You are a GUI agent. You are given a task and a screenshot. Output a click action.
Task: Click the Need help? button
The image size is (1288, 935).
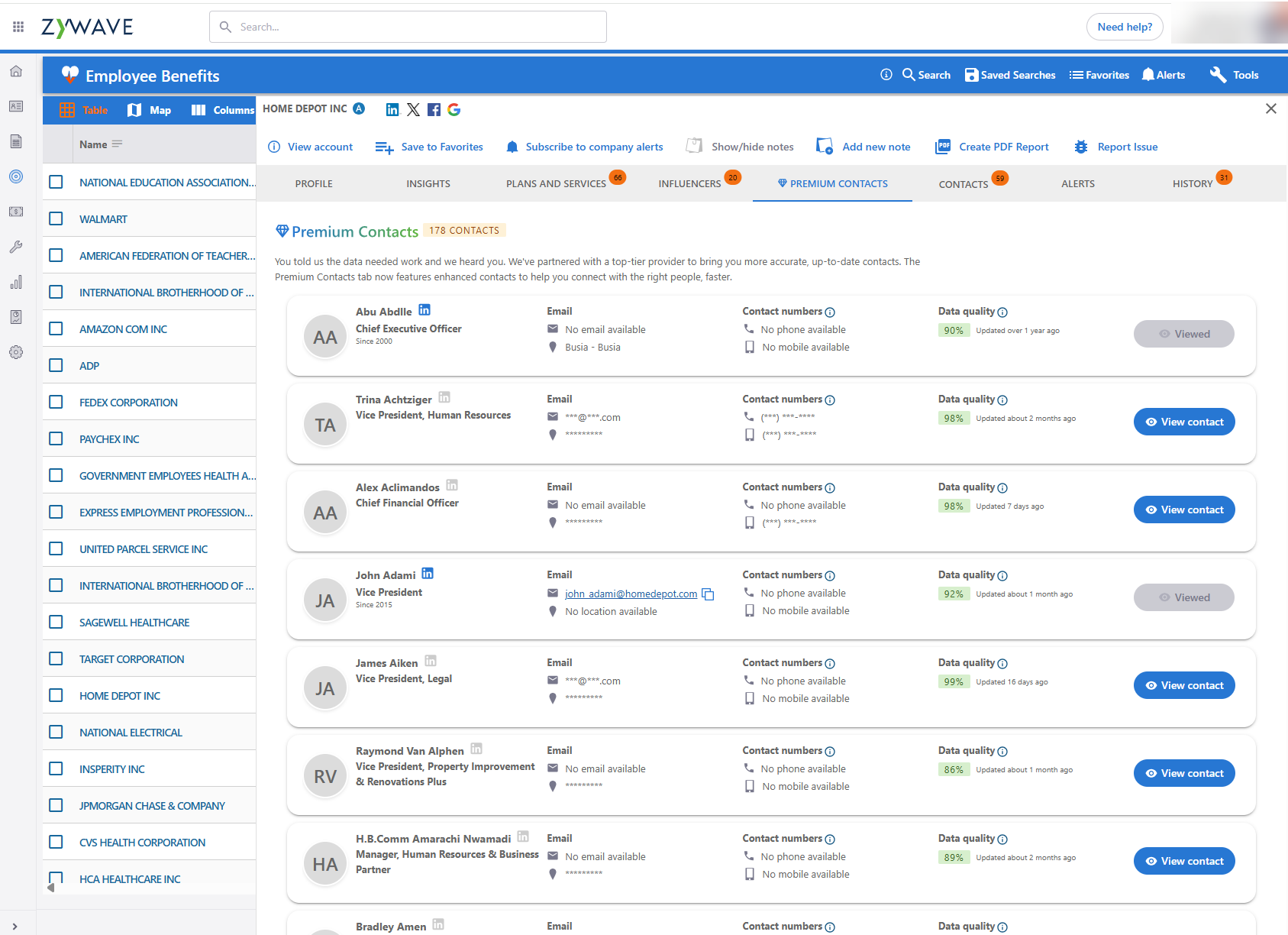(x=1125, y=27)
